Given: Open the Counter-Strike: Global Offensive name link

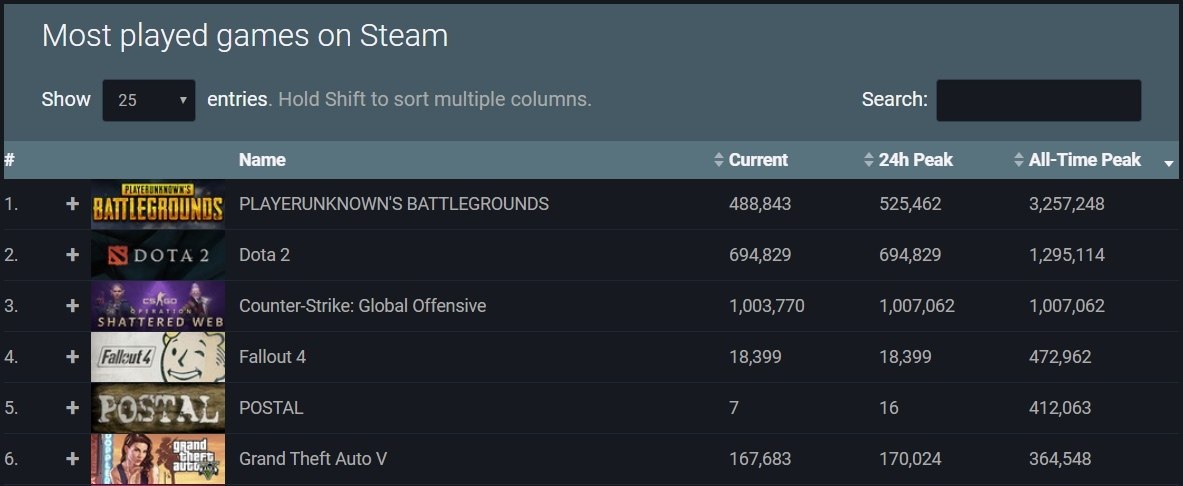Looking at the screenshot, I should point(362,306).
